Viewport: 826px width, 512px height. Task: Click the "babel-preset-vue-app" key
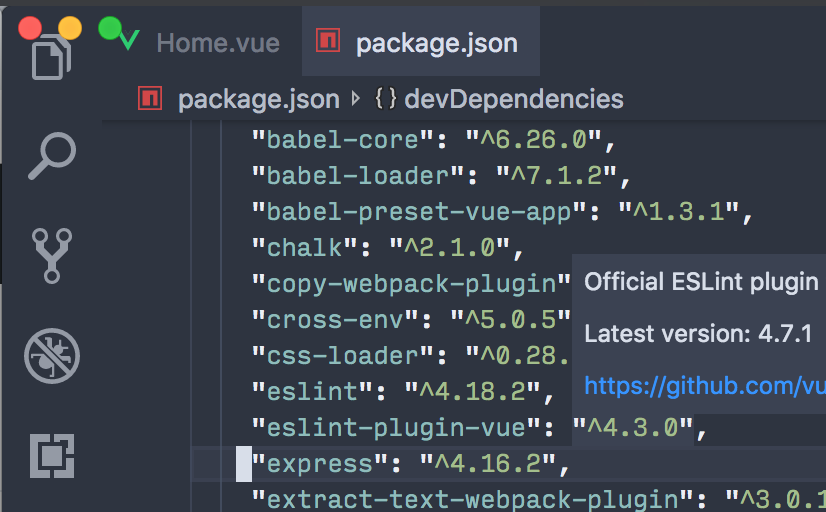tap(418, 212)
